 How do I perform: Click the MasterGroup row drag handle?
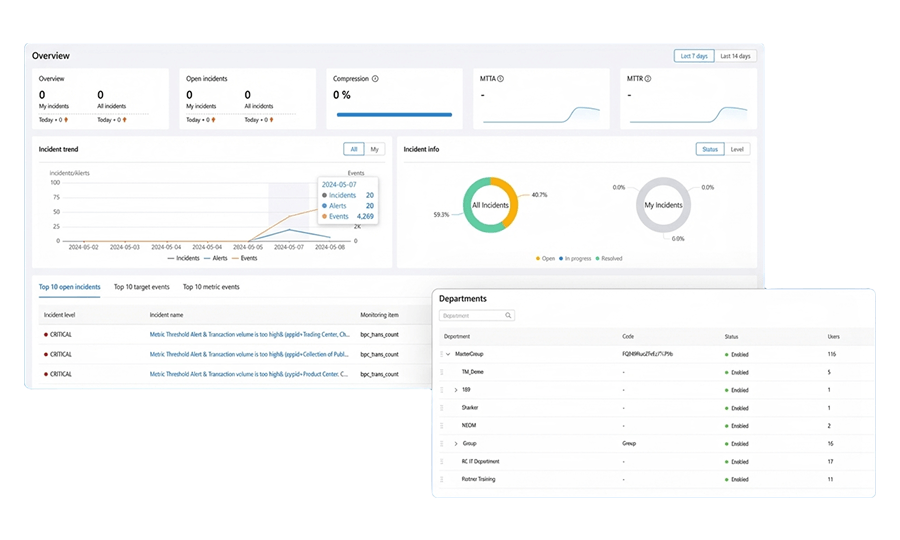(441, 354)
